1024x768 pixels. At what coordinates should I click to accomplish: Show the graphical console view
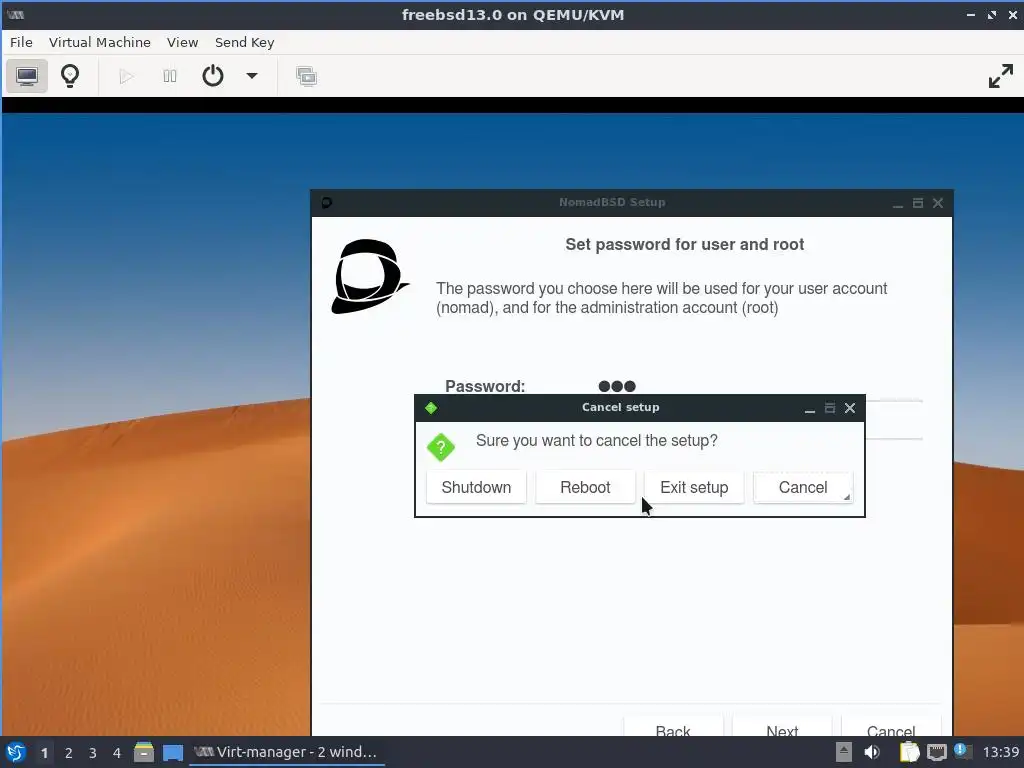(27, 76)
